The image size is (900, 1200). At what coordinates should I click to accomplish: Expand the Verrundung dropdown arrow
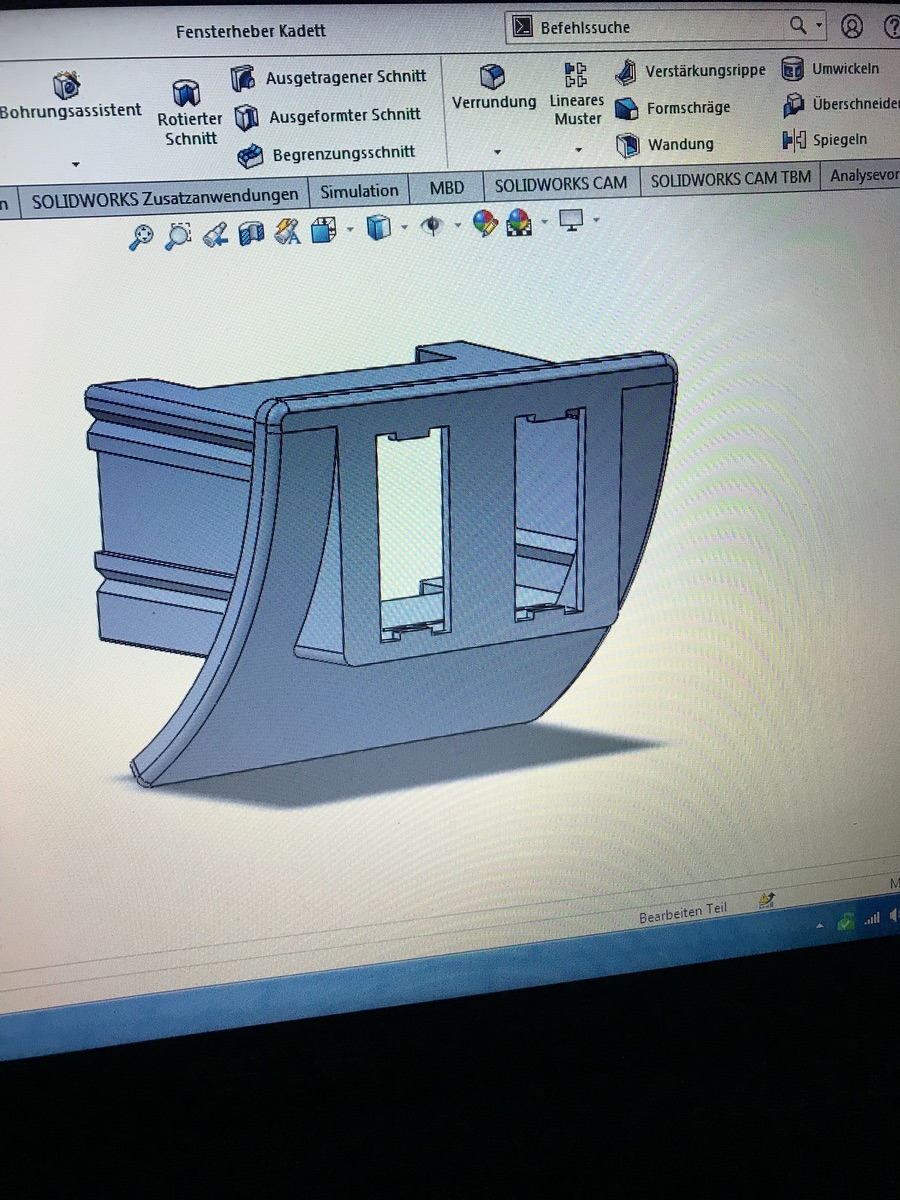click(x=497, y=152)
